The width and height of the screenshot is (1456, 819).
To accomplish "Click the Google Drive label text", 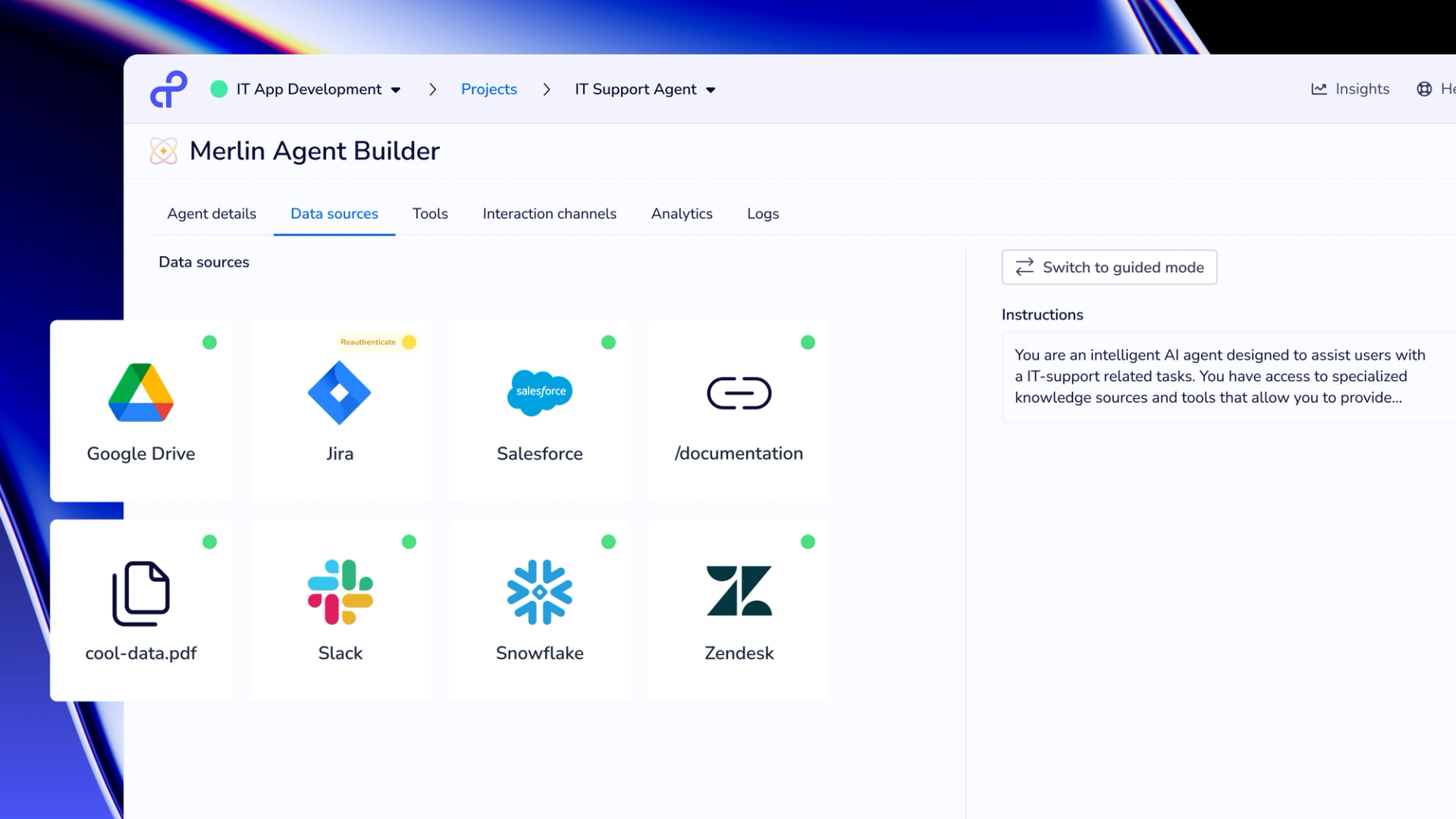I will 141,453.
